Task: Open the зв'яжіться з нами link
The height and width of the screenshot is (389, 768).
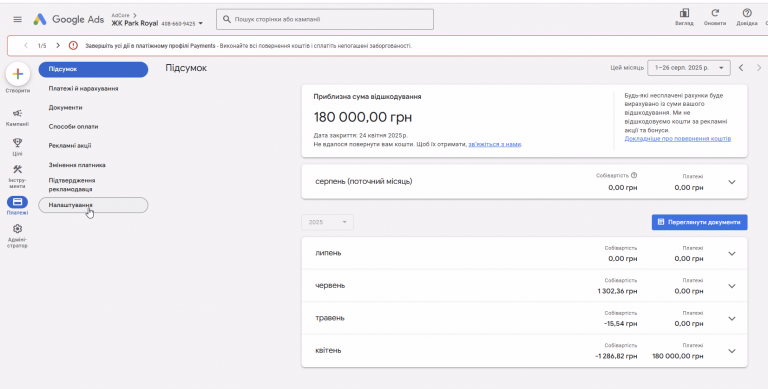Action: 495,144
